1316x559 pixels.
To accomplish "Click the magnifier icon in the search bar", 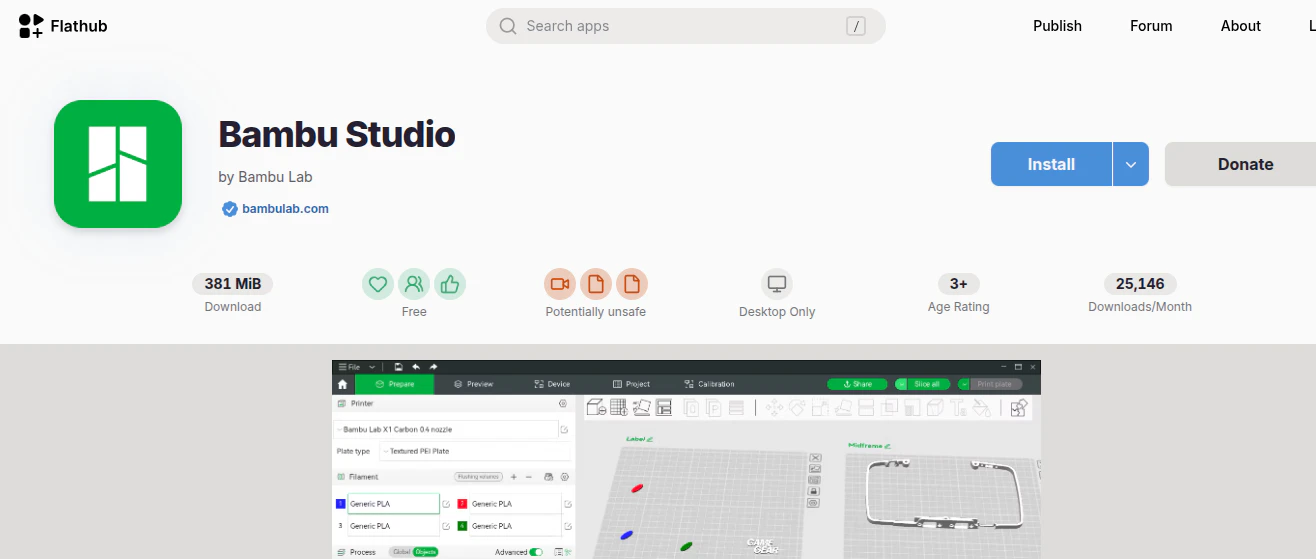I will 508,26.
